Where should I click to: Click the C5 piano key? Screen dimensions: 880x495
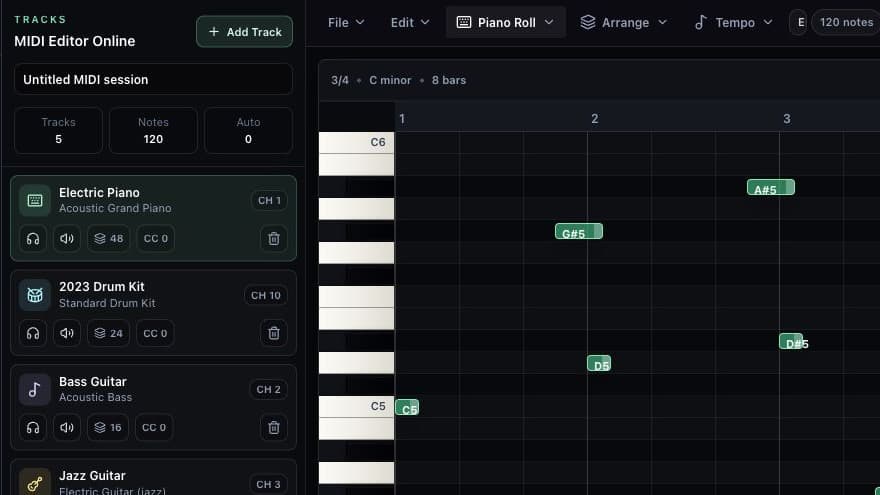(356, 406)
